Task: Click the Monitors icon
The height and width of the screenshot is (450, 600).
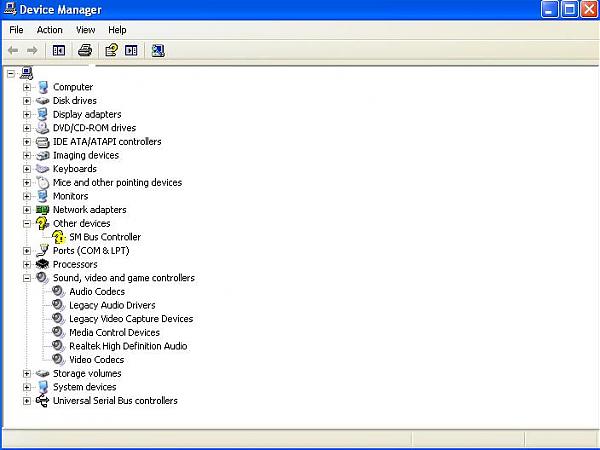Action: click(x=42, y=196)
